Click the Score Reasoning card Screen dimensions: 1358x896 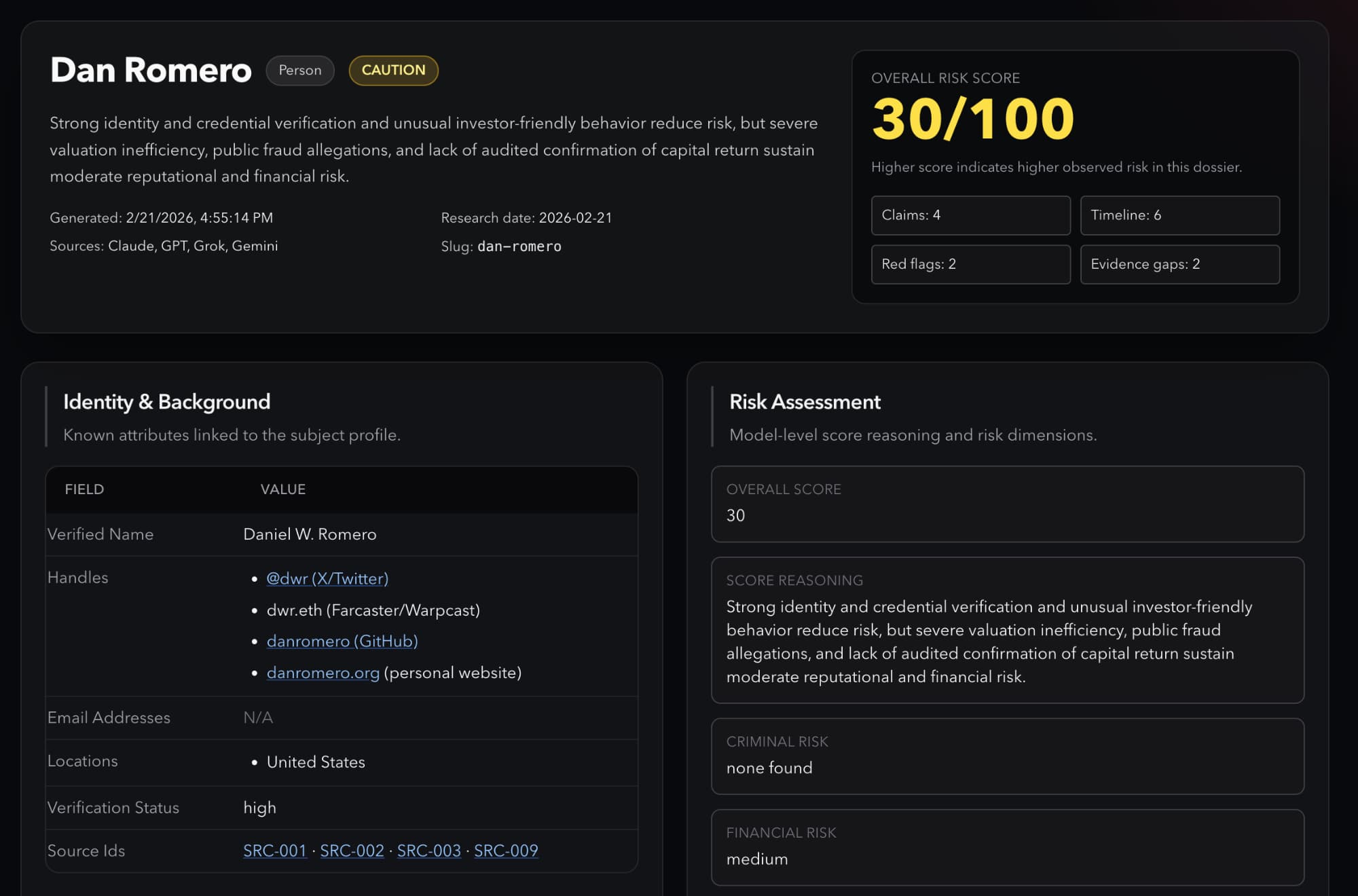(x=1007, y=630)
